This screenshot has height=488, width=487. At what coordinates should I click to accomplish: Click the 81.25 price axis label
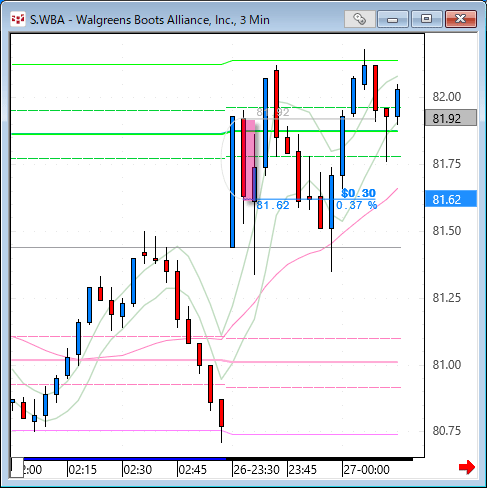click(447, 298)
